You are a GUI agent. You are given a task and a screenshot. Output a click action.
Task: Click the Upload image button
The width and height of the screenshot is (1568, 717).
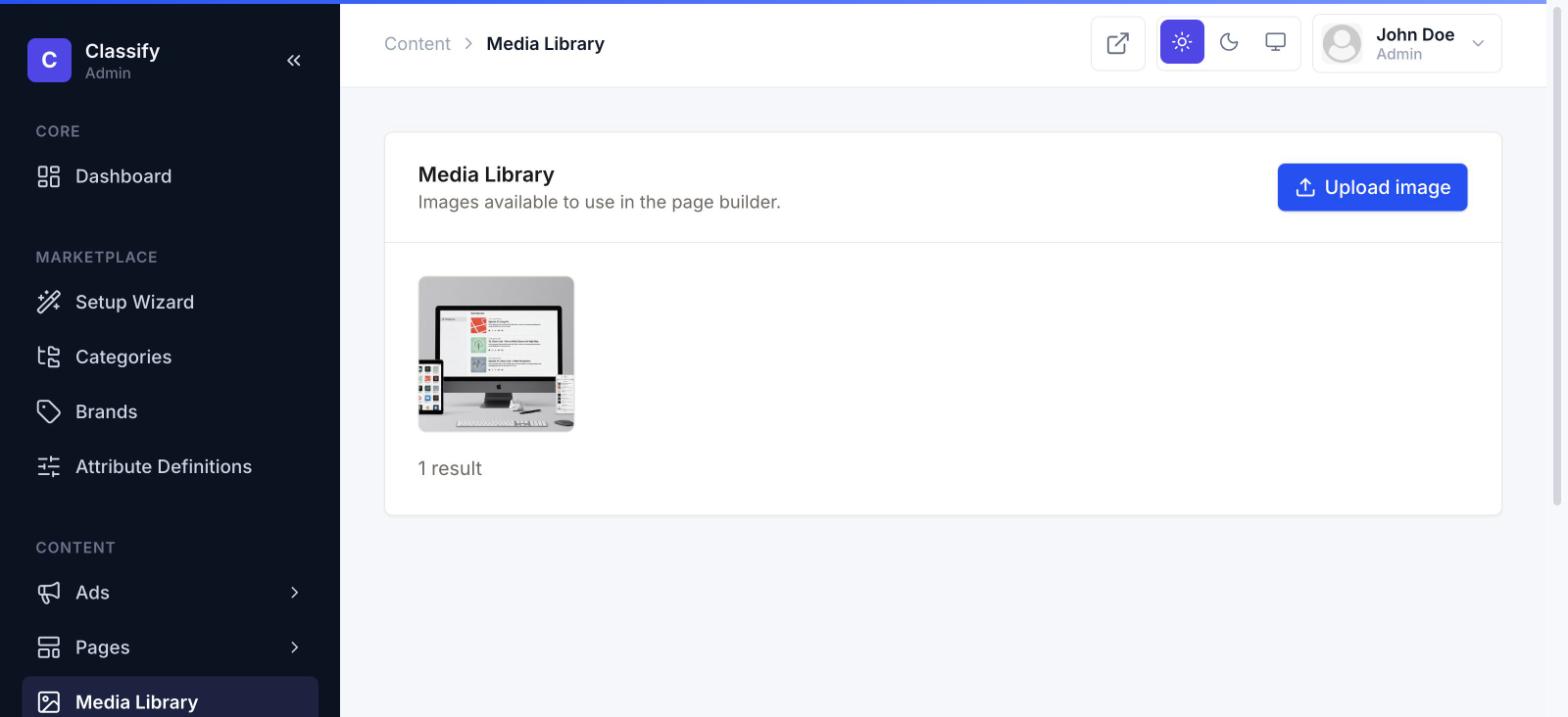pos(1372,187)
